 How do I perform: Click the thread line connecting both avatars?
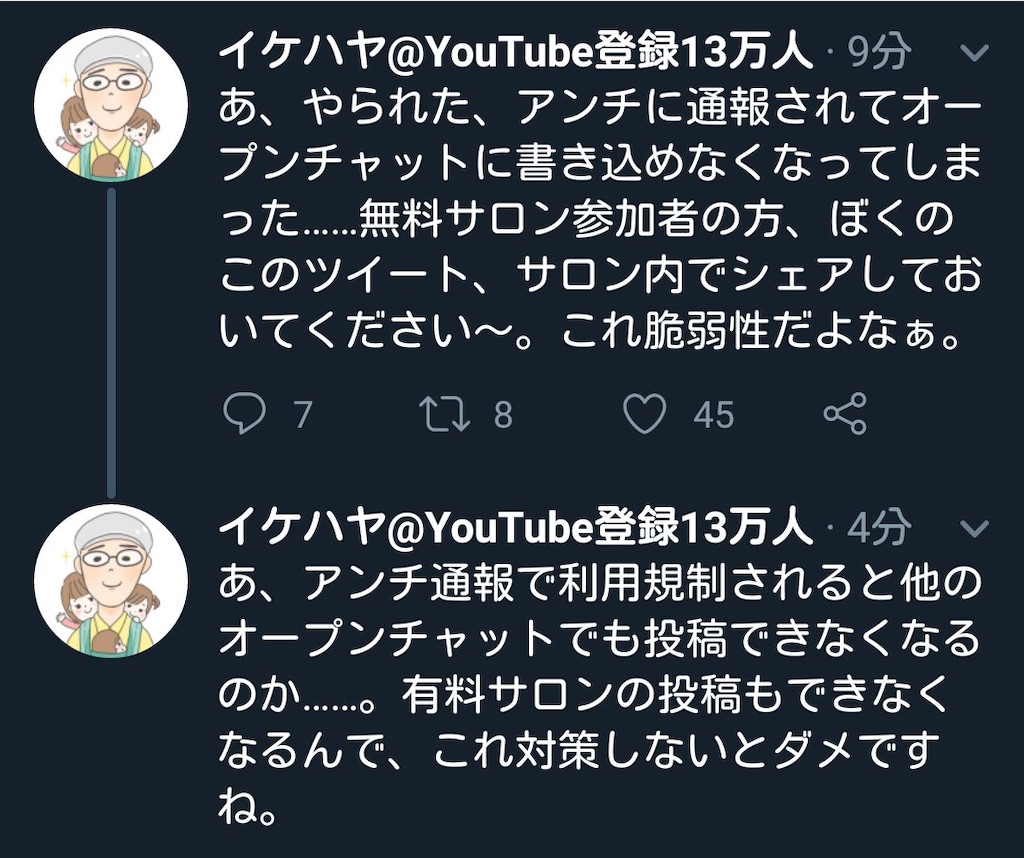pos(111,340)
